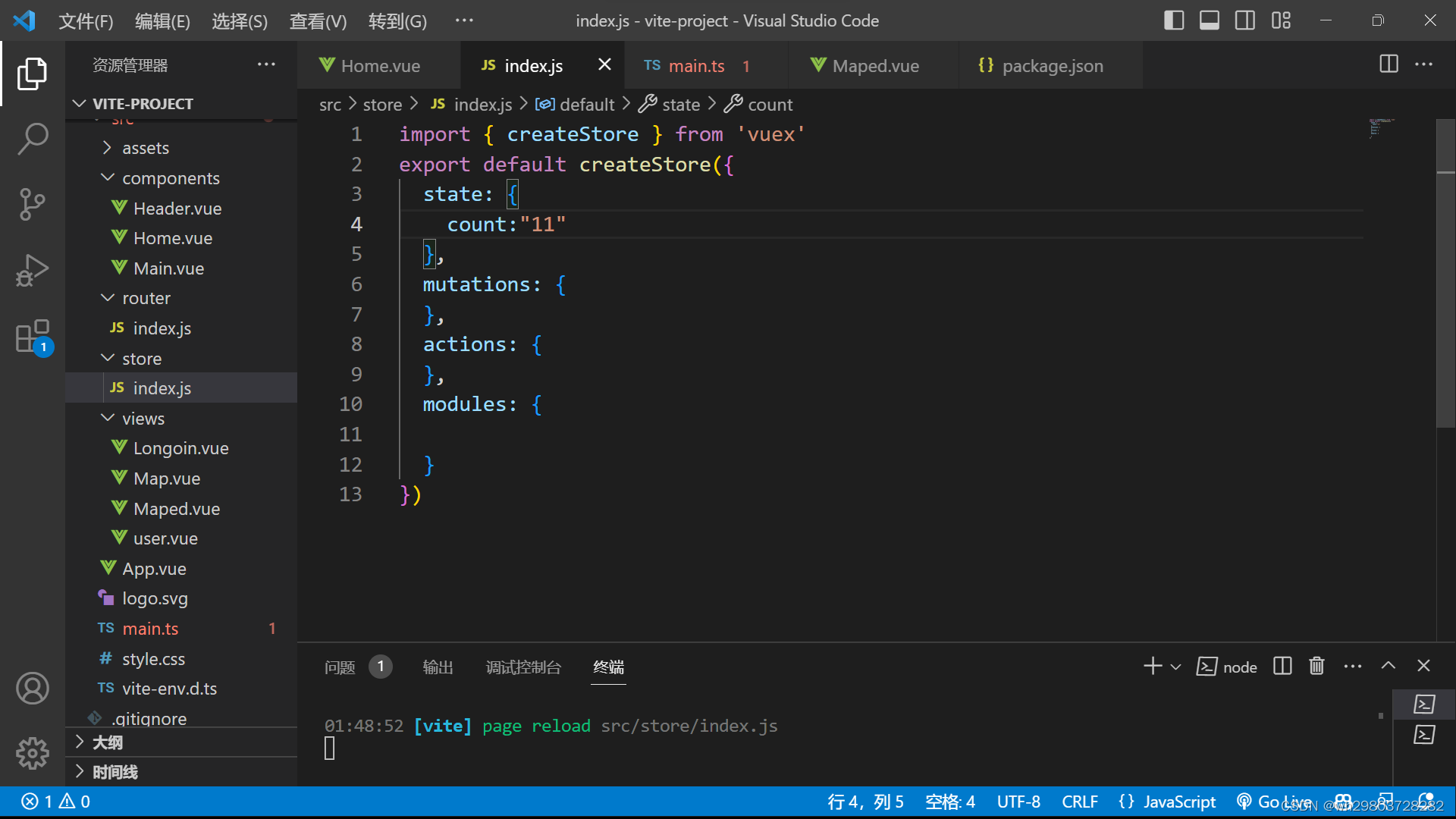The height and width of the screenshot is (819, 1456).
Task: Open the 文件(F) menu
Action: 85,20
